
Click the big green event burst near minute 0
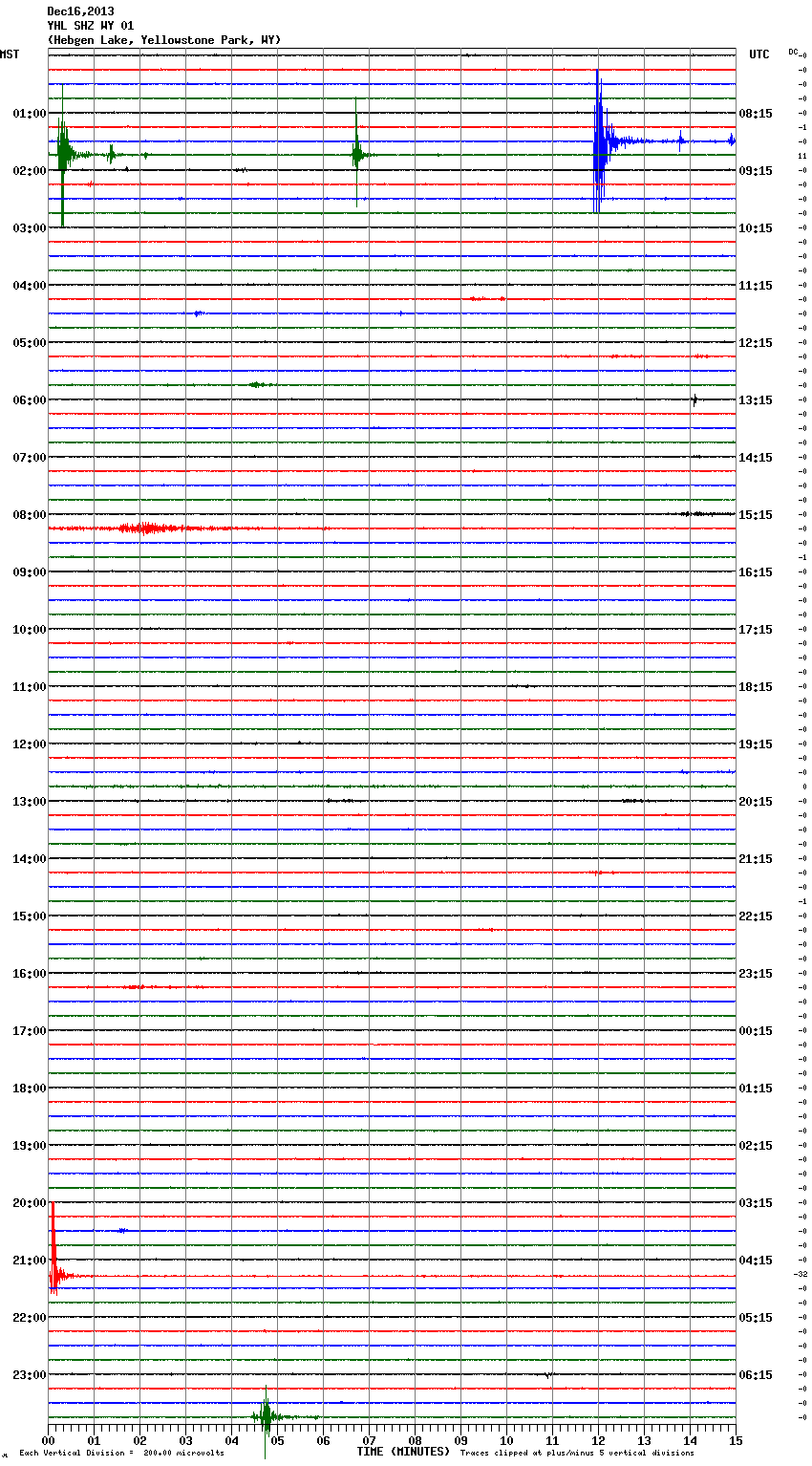[63, 155]
